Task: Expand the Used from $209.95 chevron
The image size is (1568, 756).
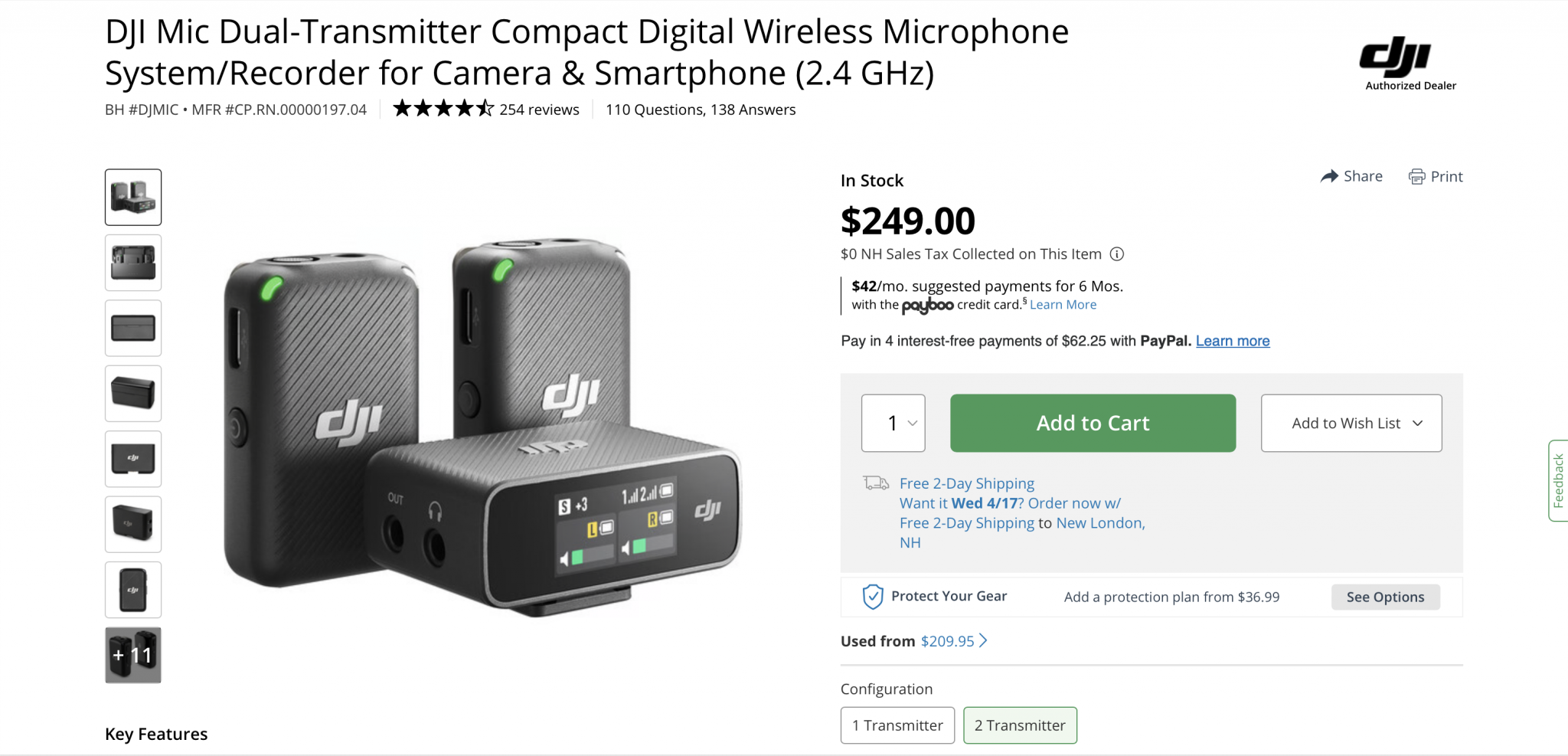Action: 983,641
